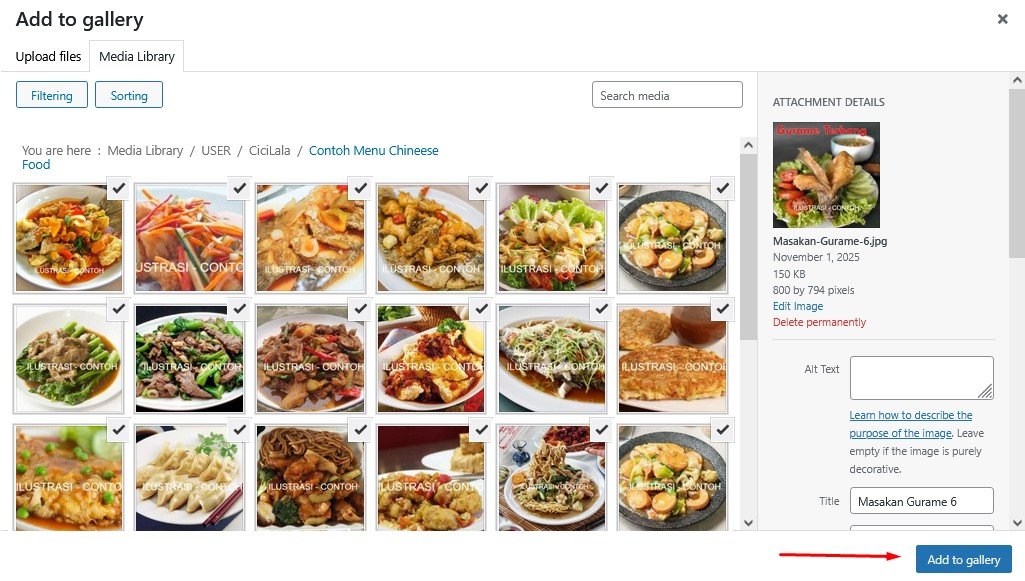The width and height of the screenshot is (1025, 581).
Task: Switch to the Upload files tab
Action: pos(48,57)
